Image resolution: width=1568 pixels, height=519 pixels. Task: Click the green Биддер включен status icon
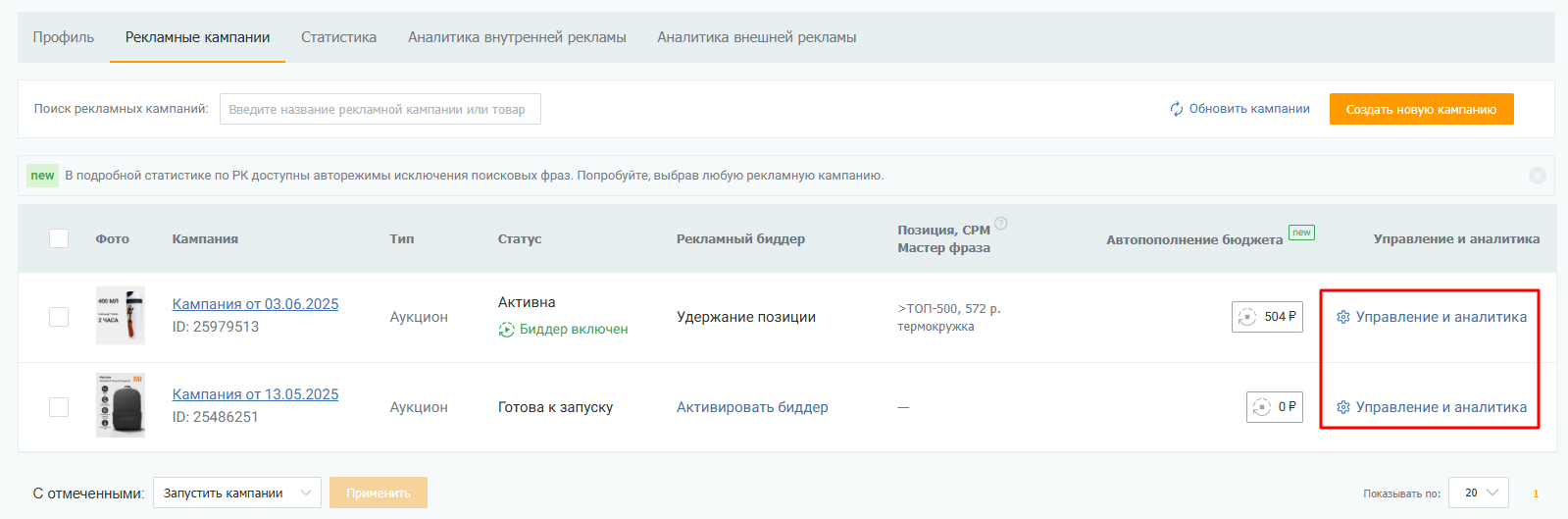[x=506, y=330]
